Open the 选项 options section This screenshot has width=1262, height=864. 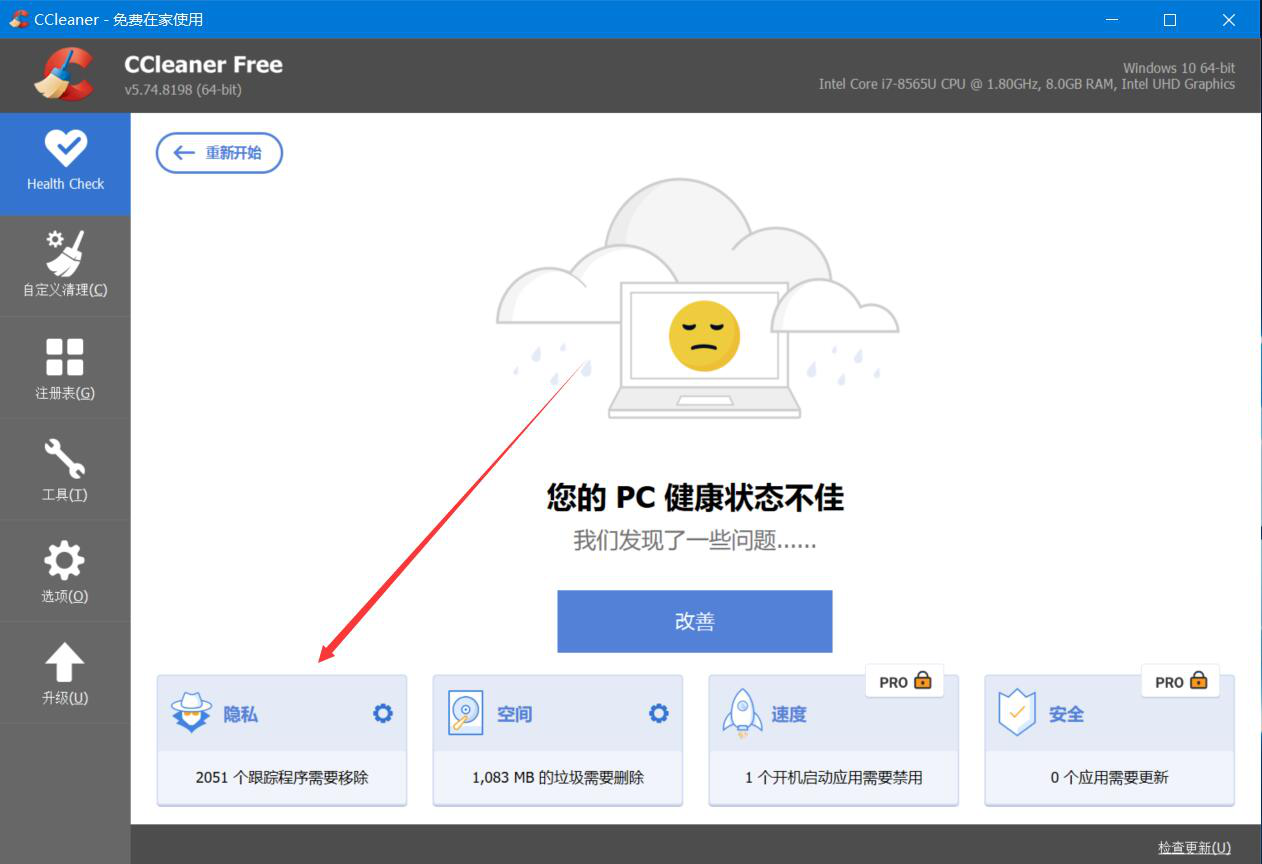(65, 571)
